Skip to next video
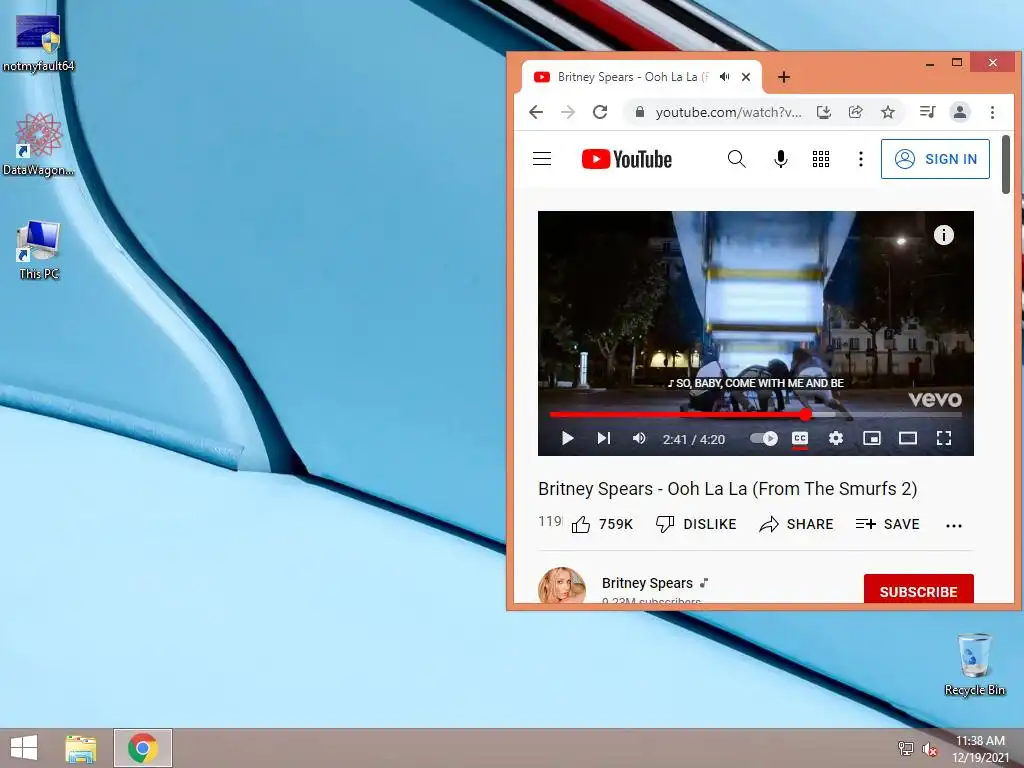 pyautogui.click(x=604, y=438)
